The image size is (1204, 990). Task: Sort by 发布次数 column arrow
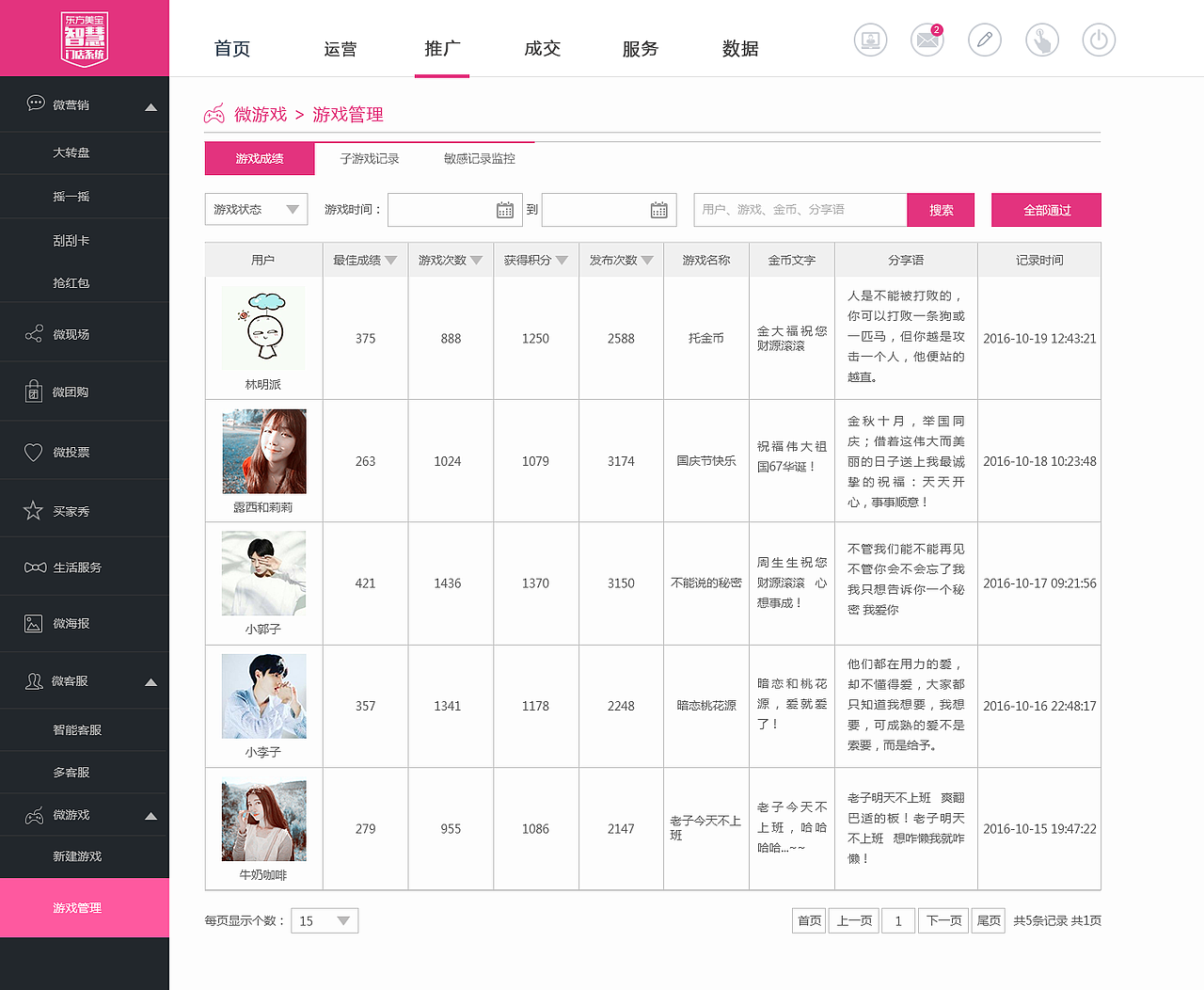click(647, 261)
